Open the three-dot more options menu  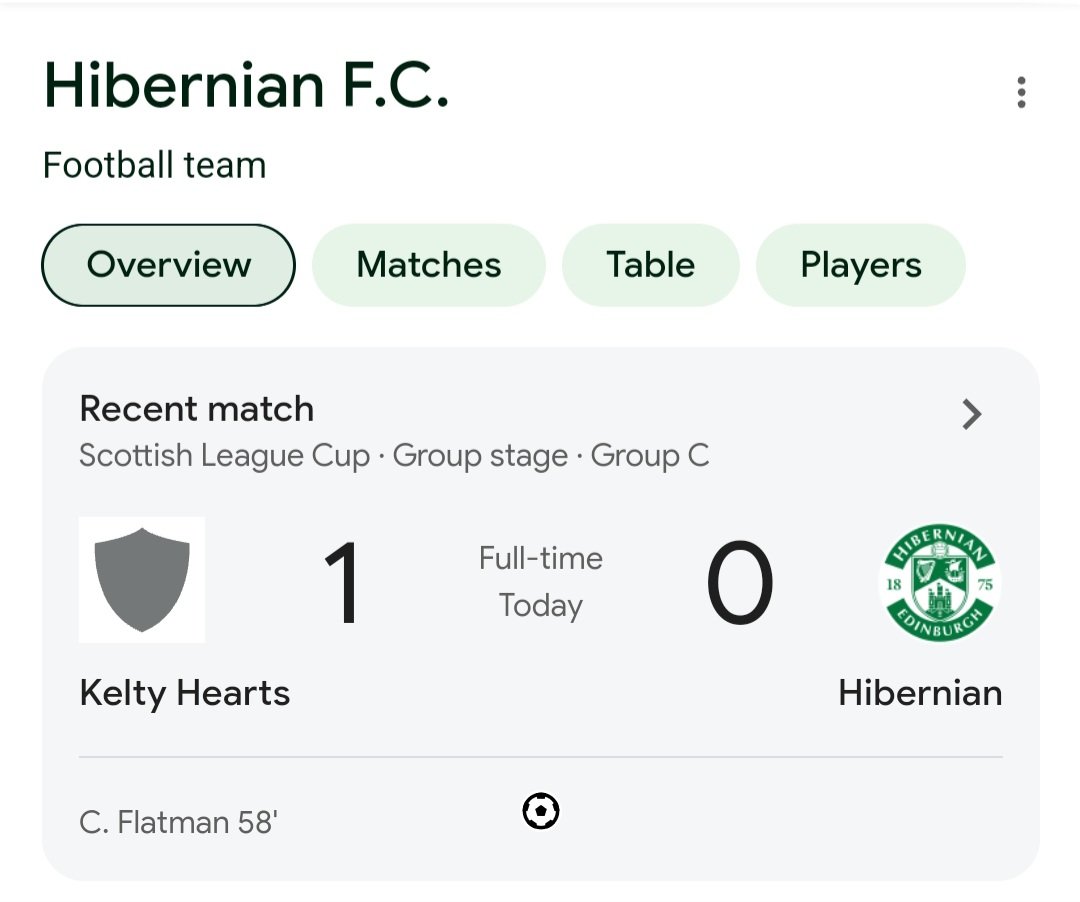tap(1021, 92)
